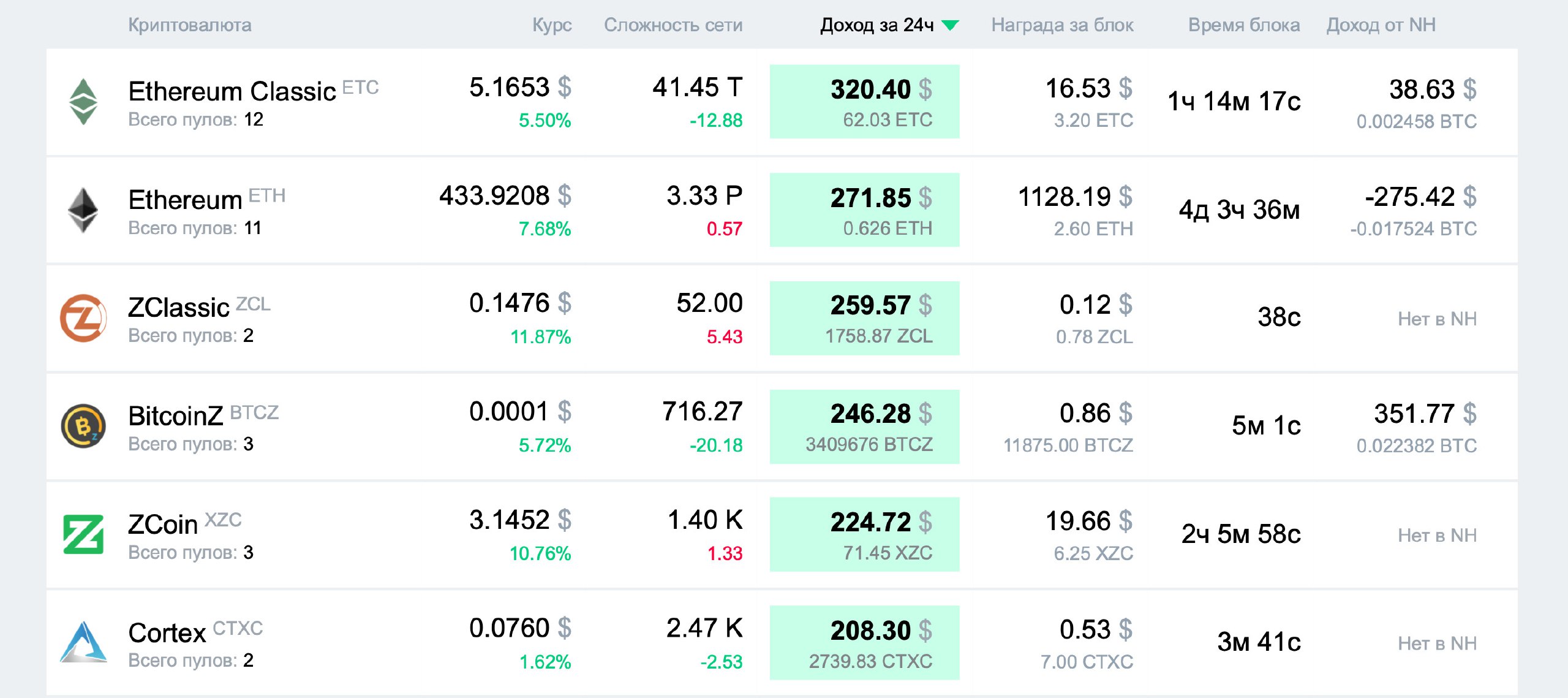This screenshot has width=1568, height=698.
Task: Sort by Награда за блок column
Action: pyautogui.click(x=1062, y=25)
